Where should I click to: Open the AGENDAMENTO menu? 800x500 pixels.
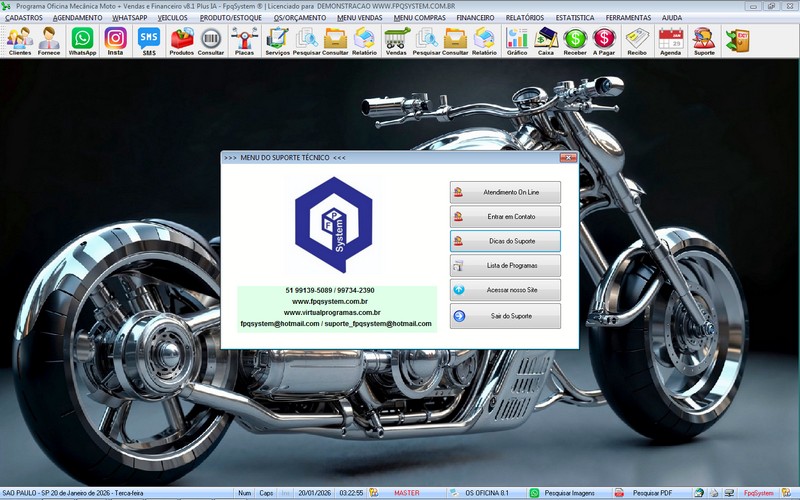(x=78, y=18)
